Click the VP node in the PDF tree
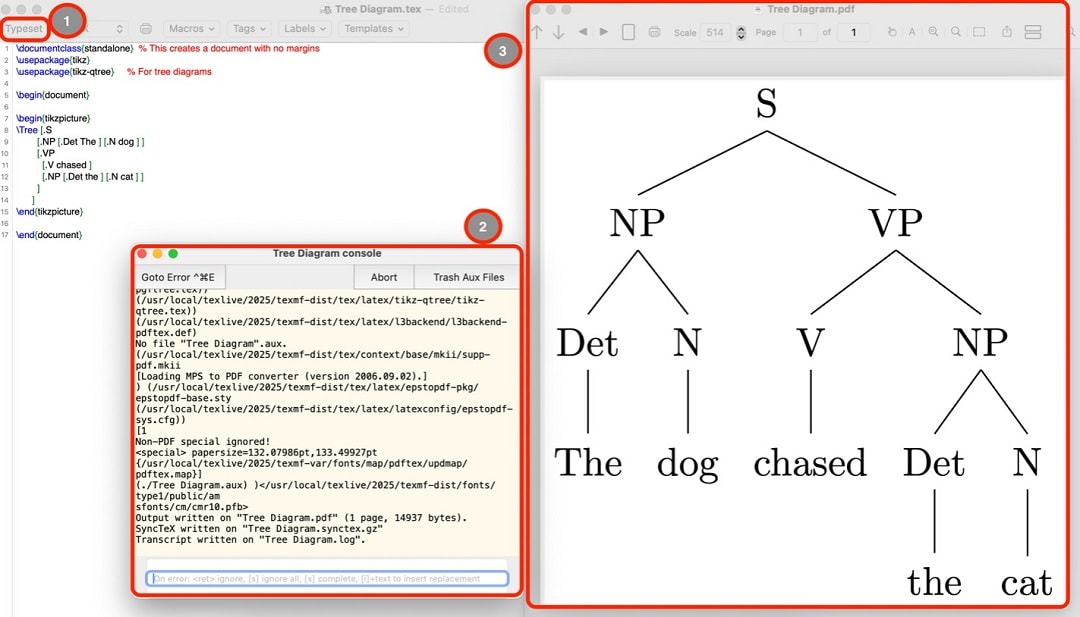The width and height of the screenshot is (1080, 617). (x=895, y=223)
